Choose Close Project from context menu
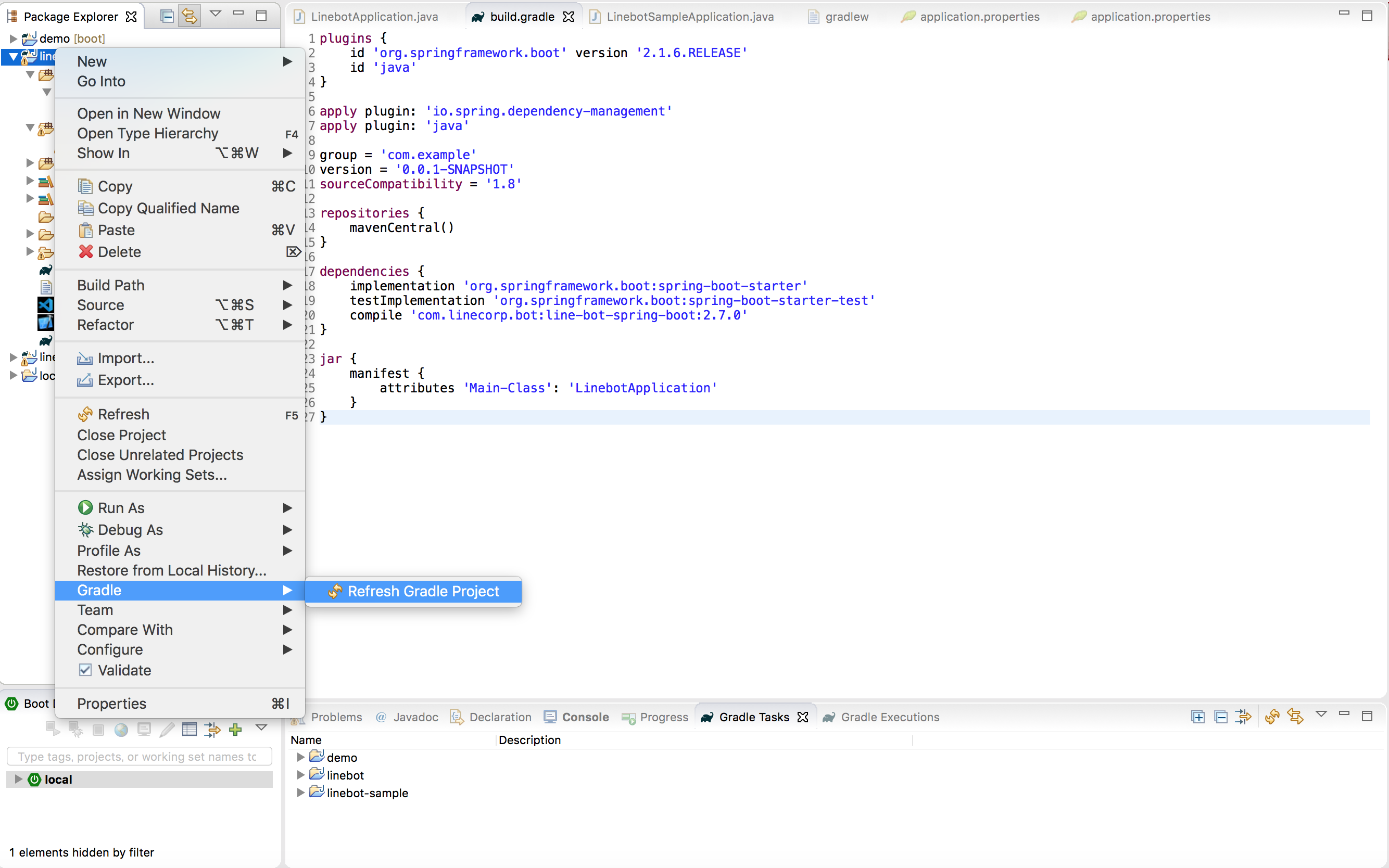This screenshot has width=1389, height=868. [121, 435]
